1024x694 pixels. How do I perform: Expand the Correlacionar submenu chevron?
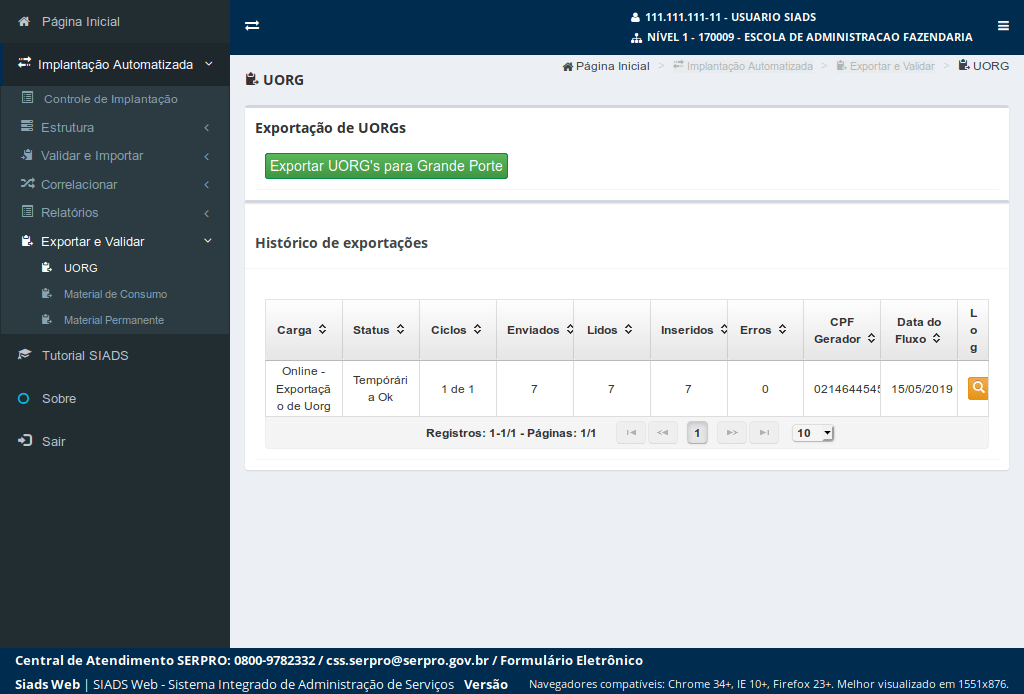(206, 185)
